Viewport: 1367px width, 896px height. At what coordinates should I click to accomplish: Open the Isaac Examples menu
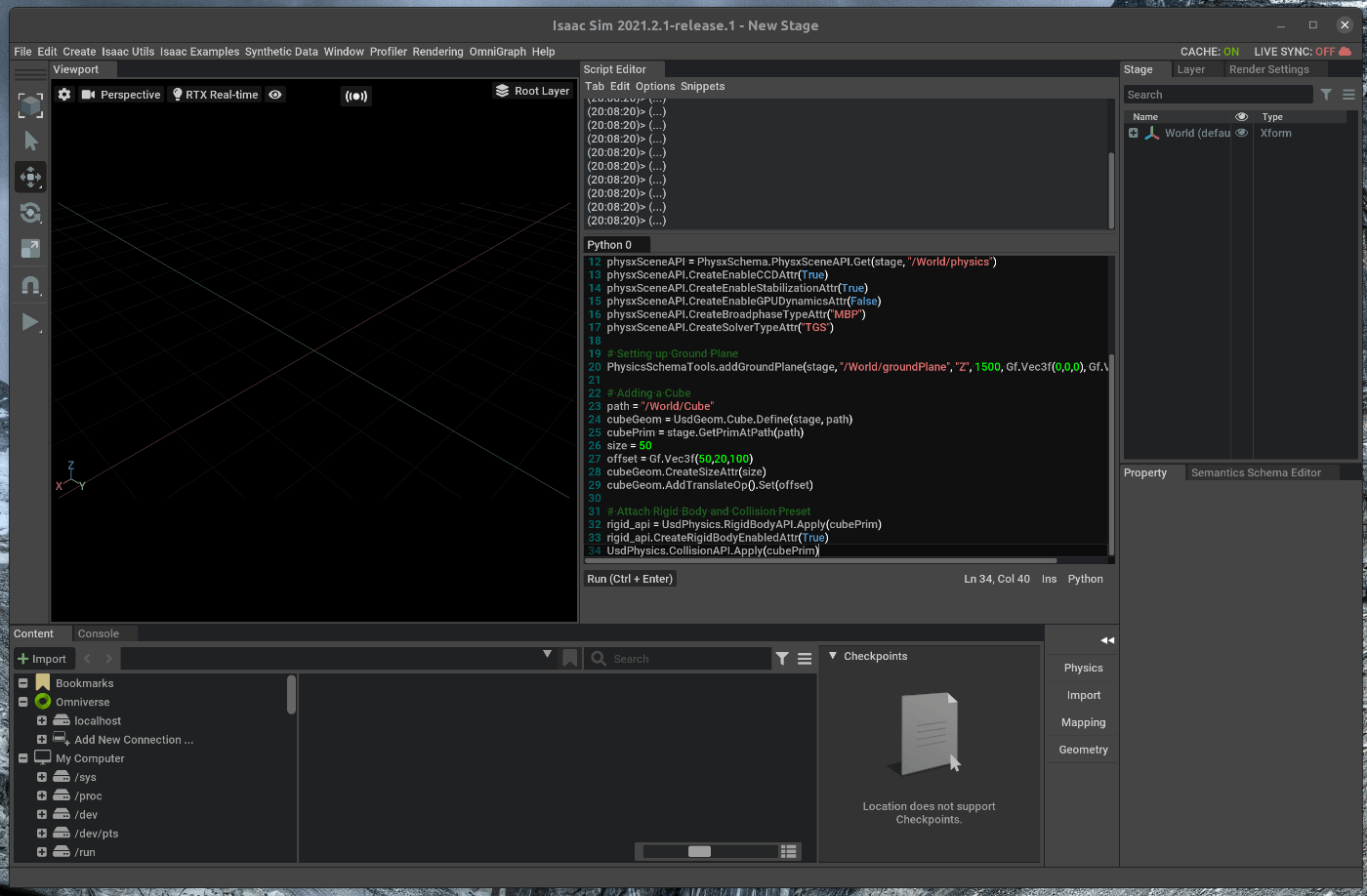coord(200,52)
